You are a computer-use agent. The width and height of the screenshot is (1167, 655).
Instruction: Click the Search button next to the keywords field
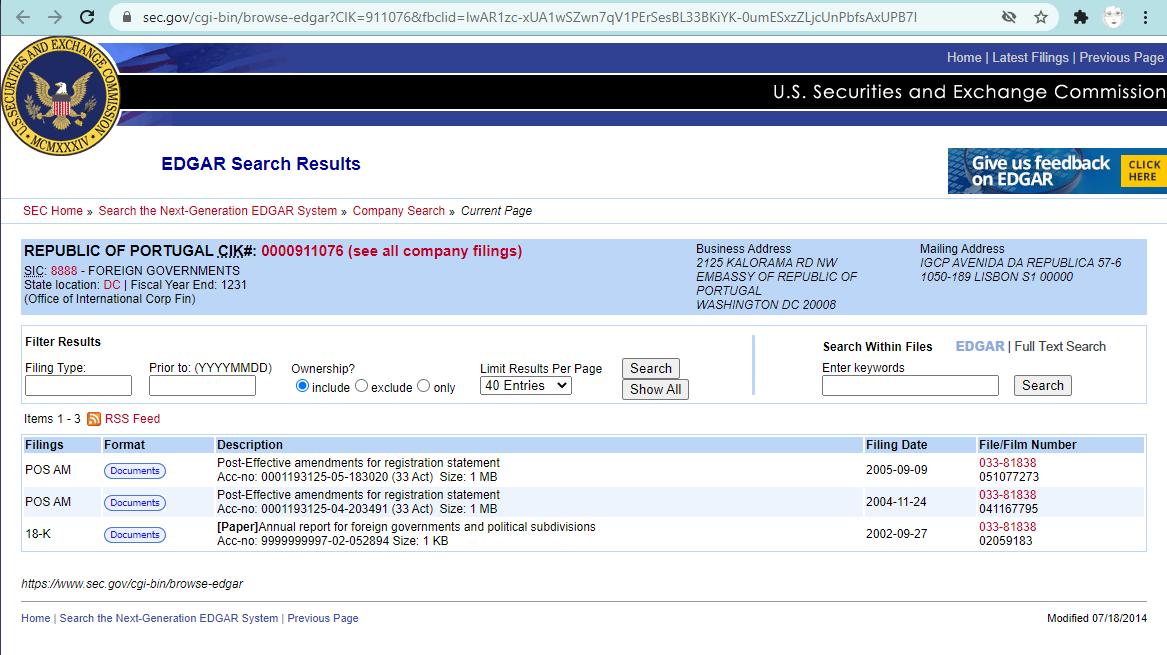coord(1042,386)
